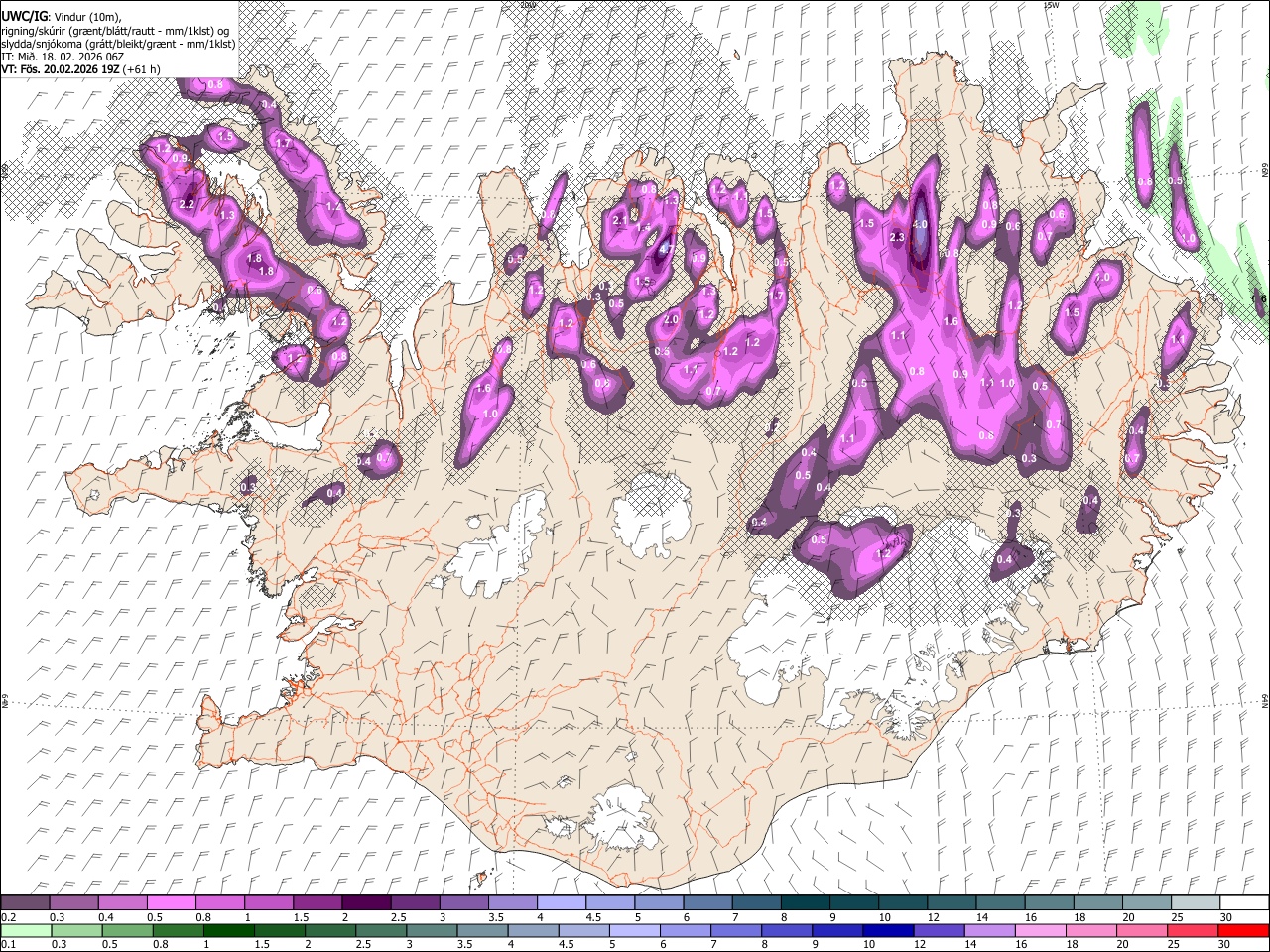Viewport: 1270px width, 952px height.
Task: Click the dark teal 8–9 upper legend swatch
Action: tap(806, 903)
